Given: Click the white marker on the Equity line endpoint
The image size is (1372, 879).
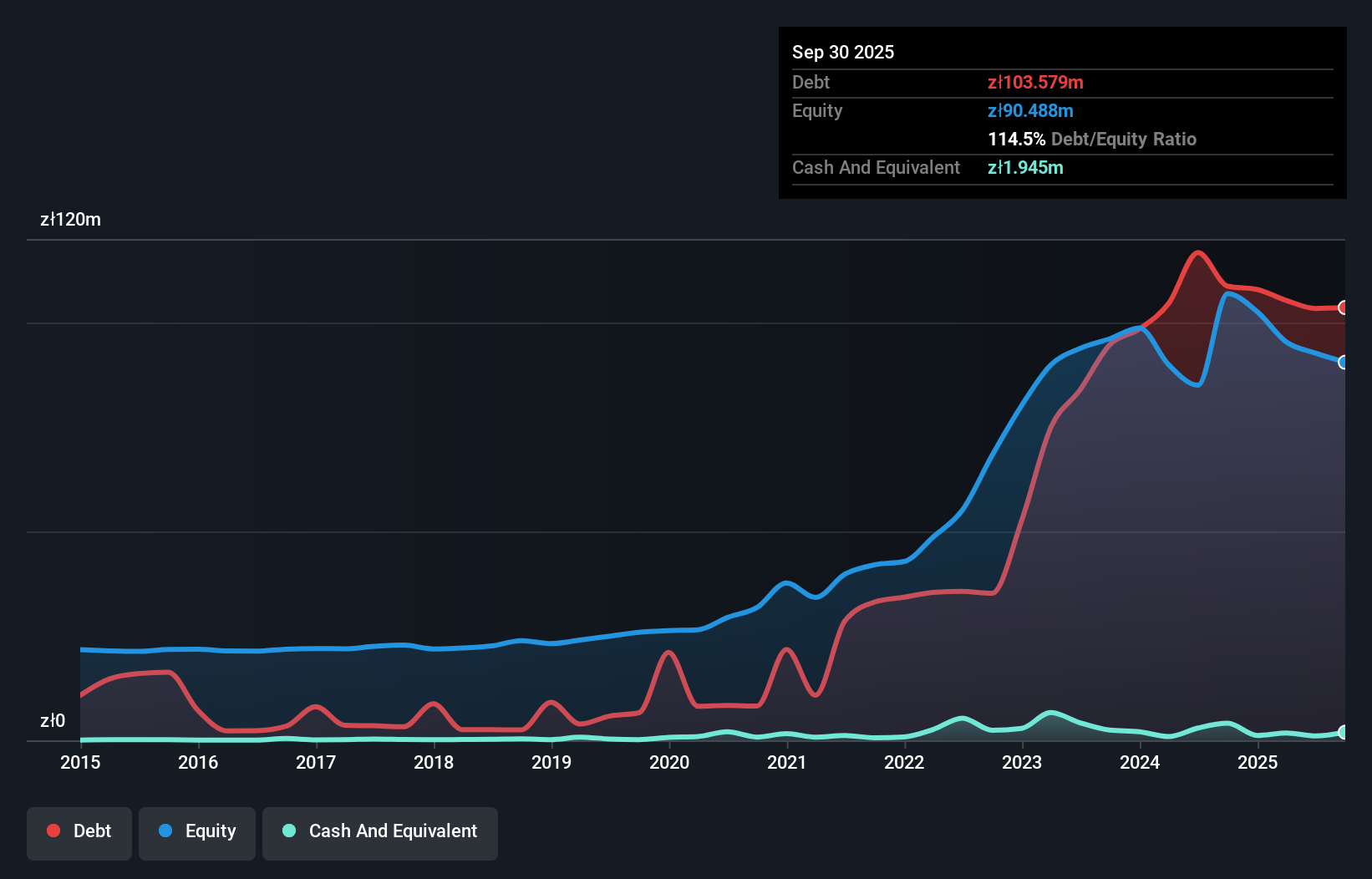Looking at the screenshot, I should pyautogui.click(x=1343, y=363).
